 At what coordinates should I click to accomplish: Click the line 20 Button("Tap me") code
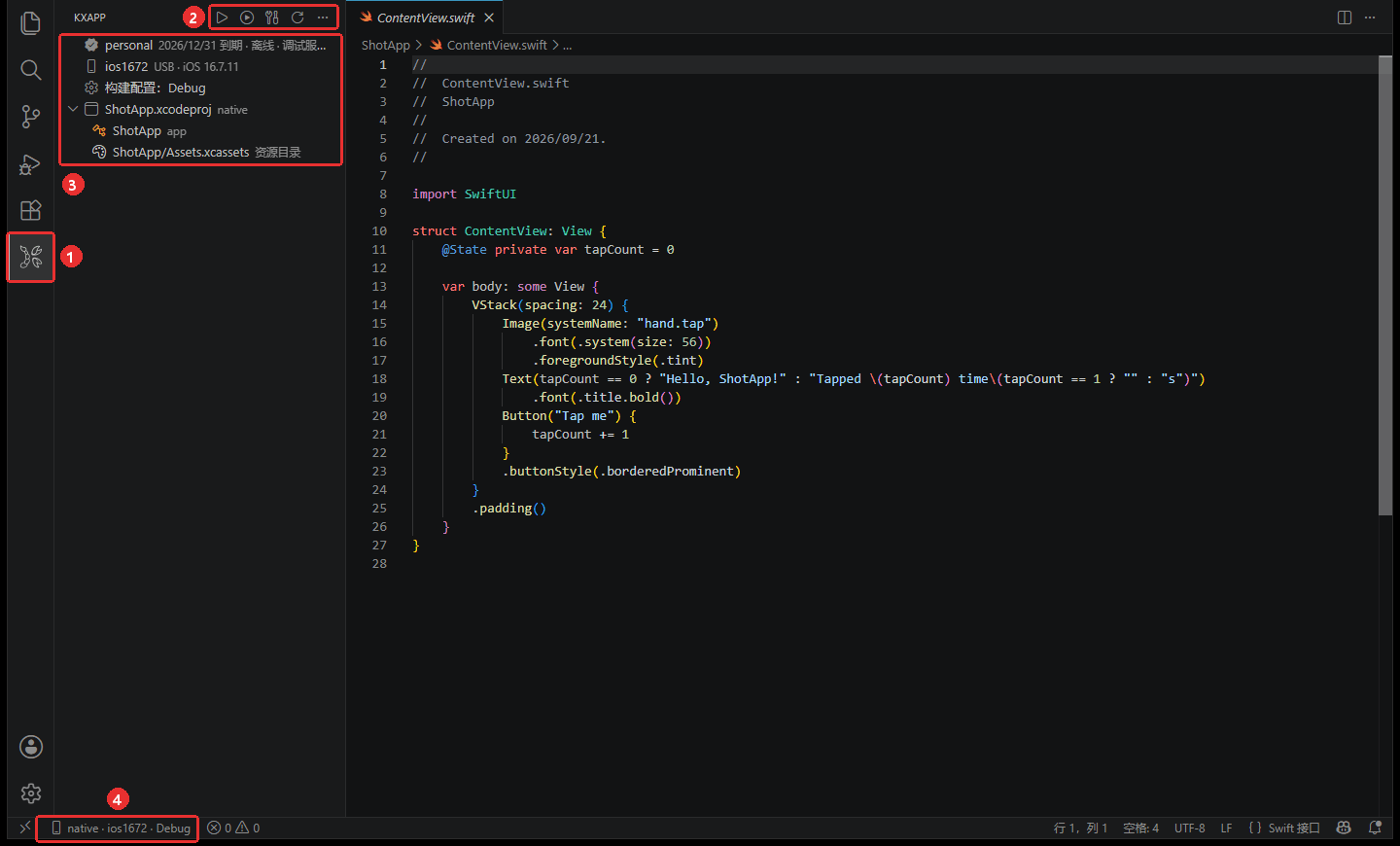pos(569,416)
